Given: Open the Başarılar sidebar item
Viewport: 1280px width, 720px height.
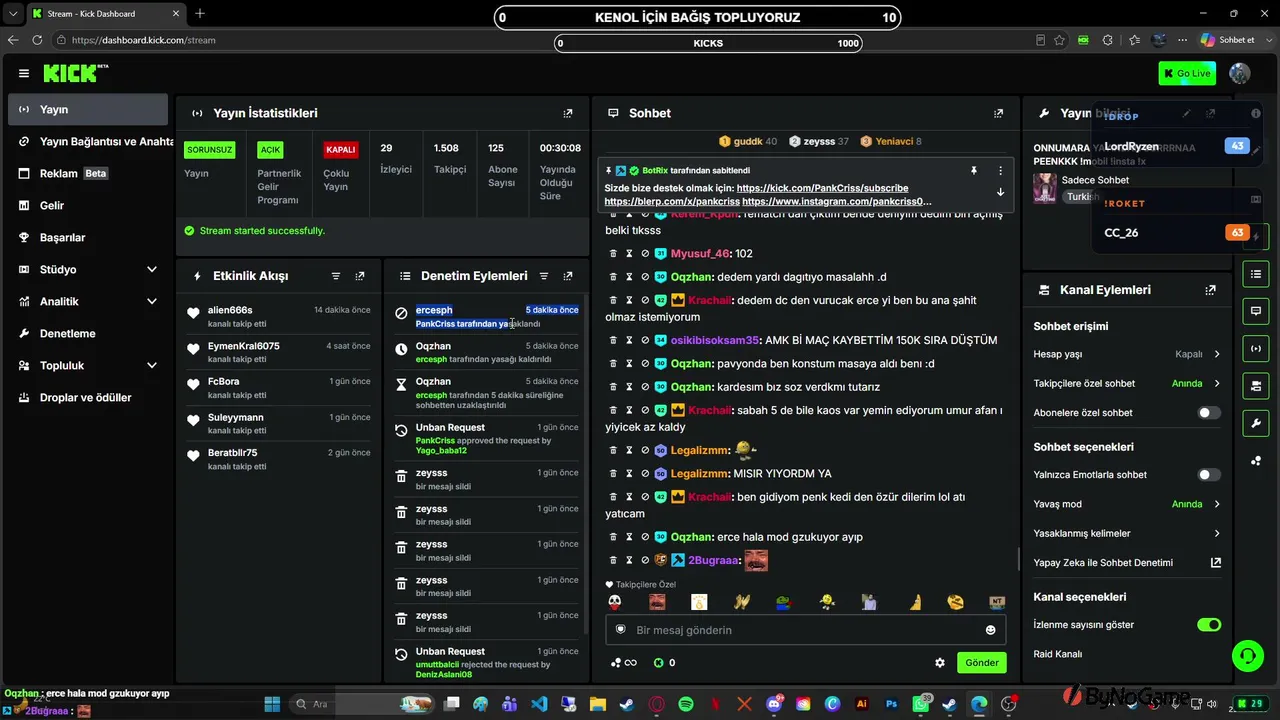Looking at the screenshot, I should (x=88, y=237).
